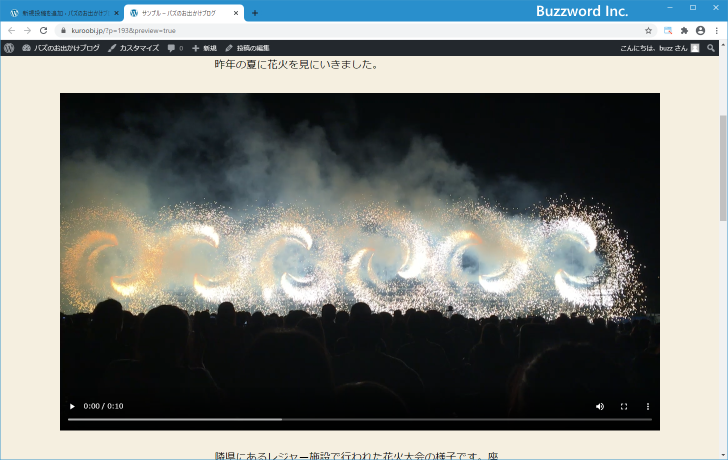
Task: Switch to the first browser tab
Action: [x=62, y=13]
